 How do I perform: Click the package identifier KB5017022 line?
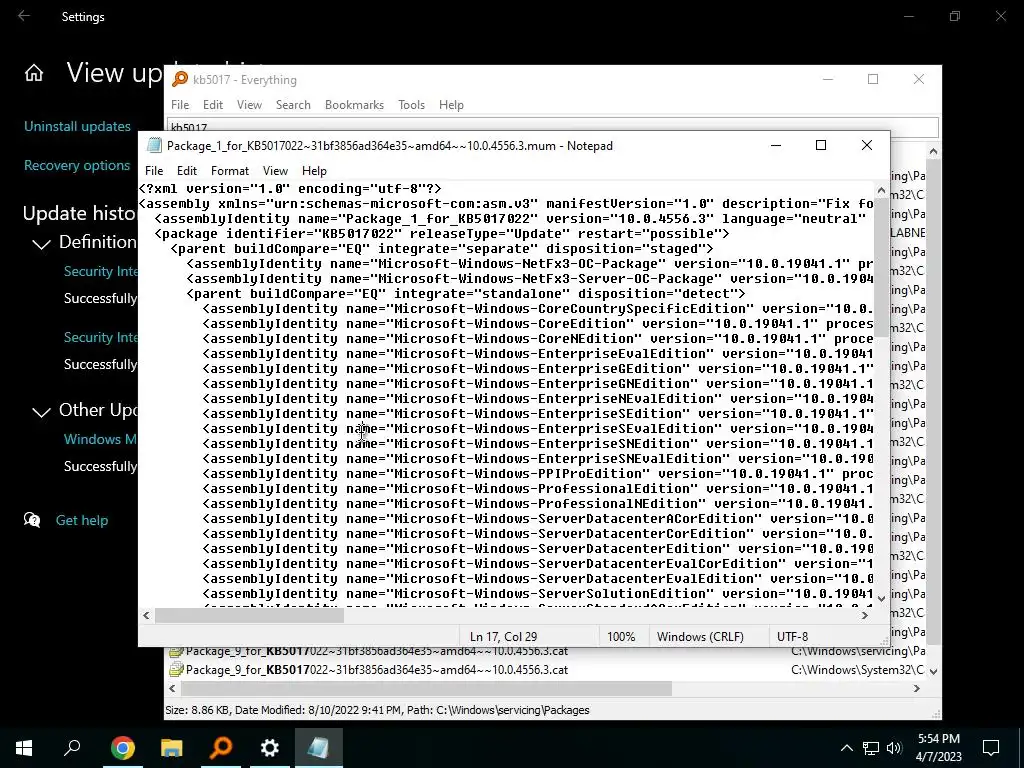pyautogui.click(x=442, y=233)
